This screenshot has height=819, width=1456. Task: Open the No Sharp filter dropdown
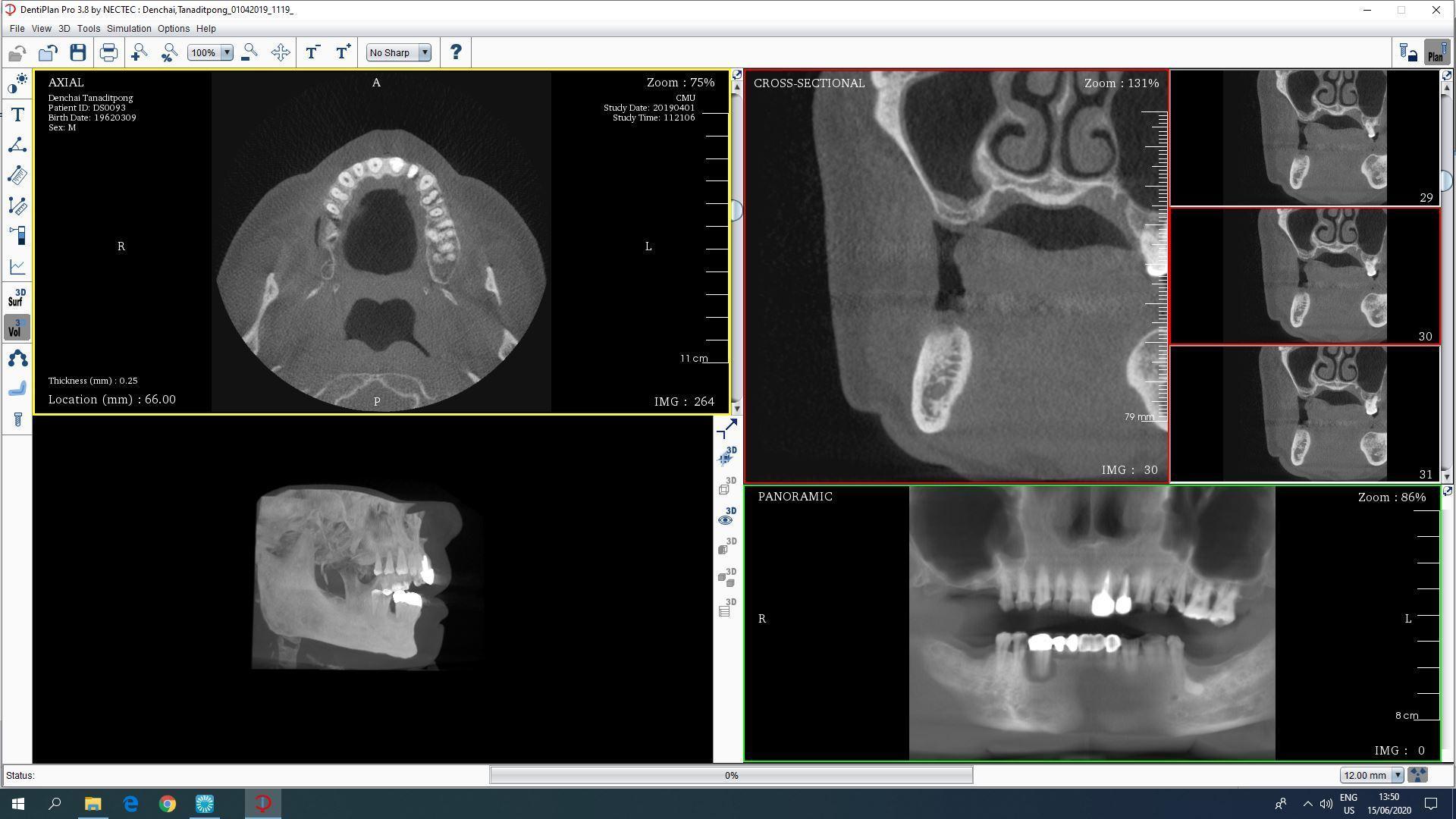[399, 52]
